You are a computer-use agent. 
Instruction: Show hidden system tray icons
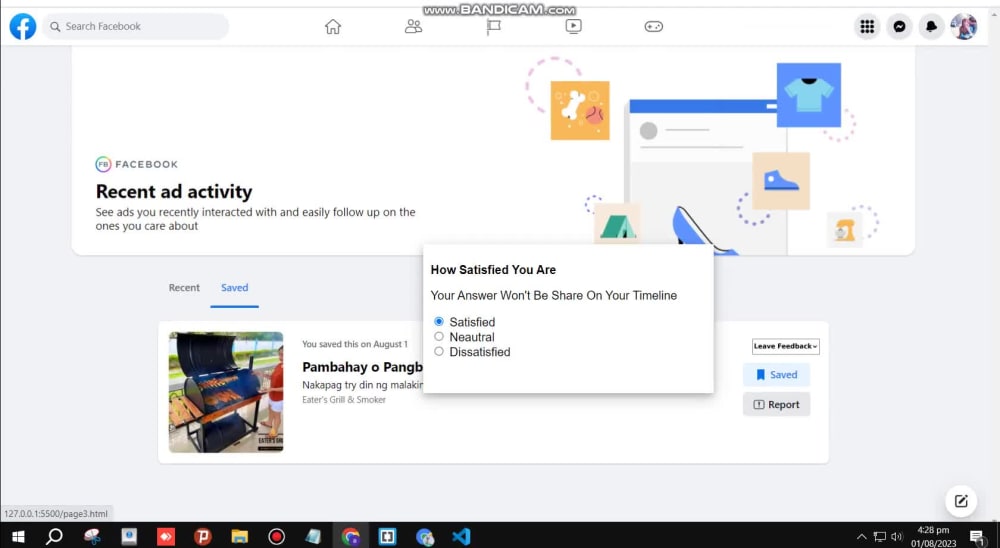point(861,537)
